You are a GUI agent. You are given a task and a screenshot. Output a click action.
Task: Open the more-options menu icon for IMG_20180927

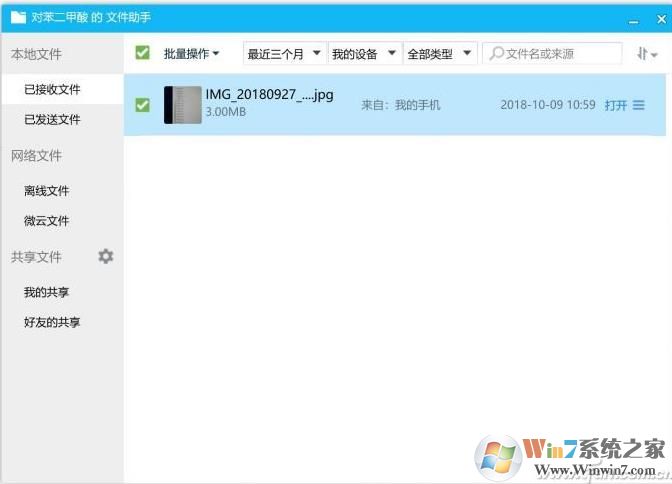[639, 105]
